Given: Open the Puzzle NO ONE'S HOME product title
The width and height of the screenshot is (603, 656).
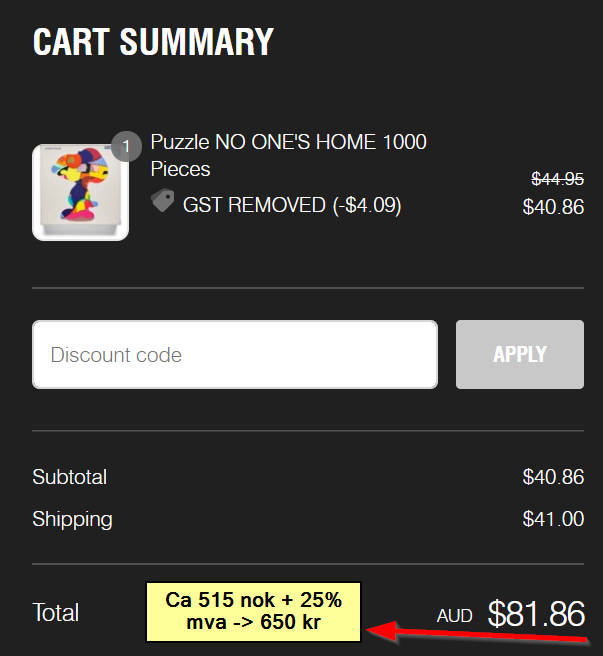Looking at the screenshot, I should [x=288, y=142].
